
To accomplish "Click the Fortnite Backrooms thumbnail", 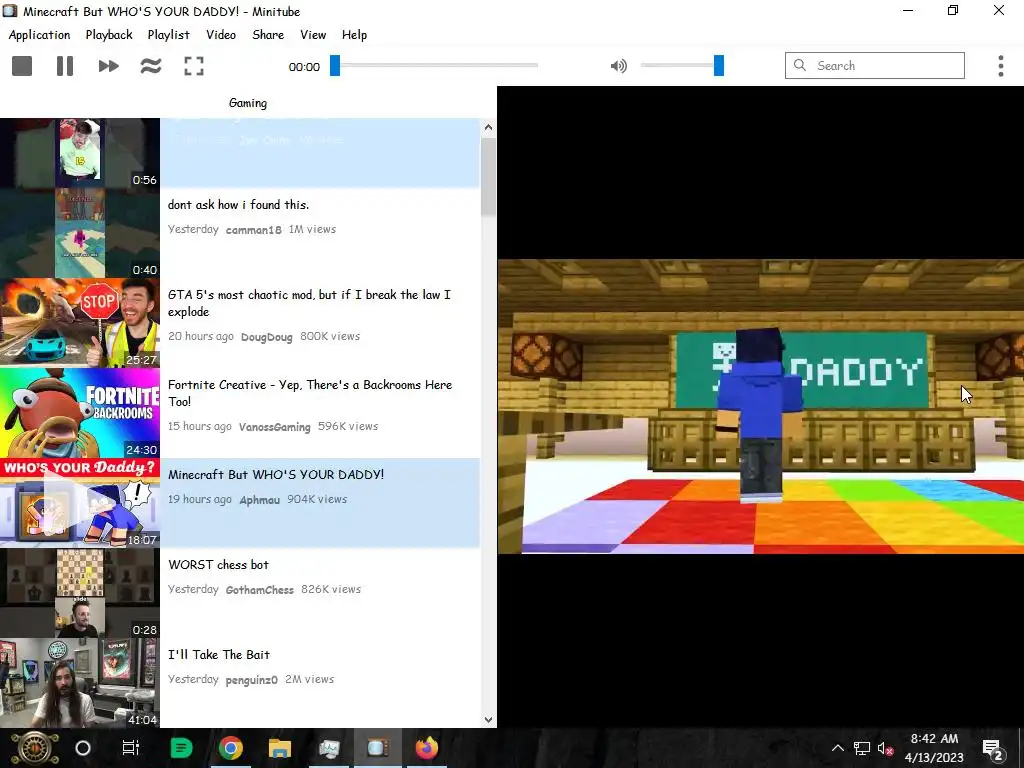I will click(80, 413).
